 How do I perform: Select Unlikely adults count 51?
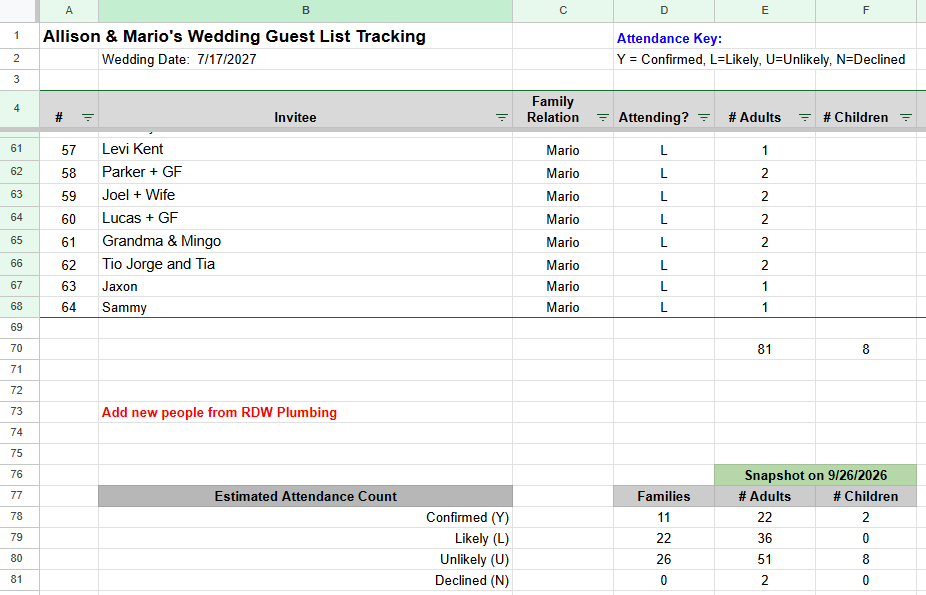(765, 559)
